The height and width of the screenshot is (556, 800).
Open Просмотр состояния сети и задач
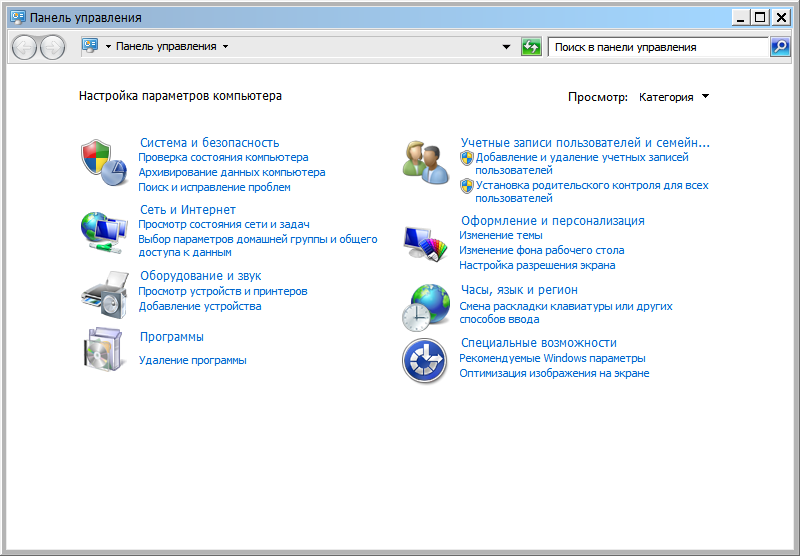[x=224, y=224]
